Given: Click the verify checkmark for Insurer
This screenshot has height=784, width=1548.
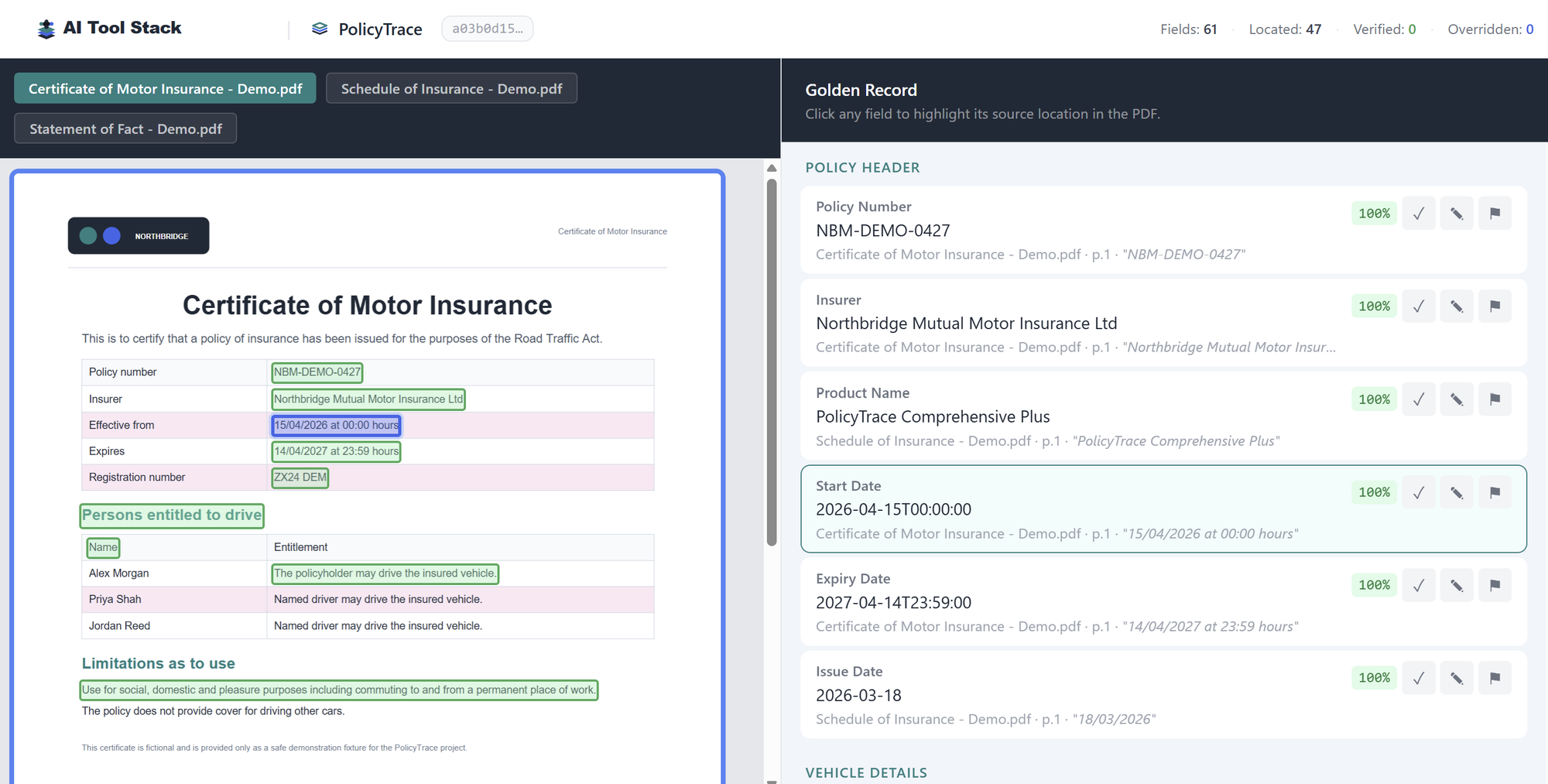Looking at the screenshot, I should (x=1418, y=306).
